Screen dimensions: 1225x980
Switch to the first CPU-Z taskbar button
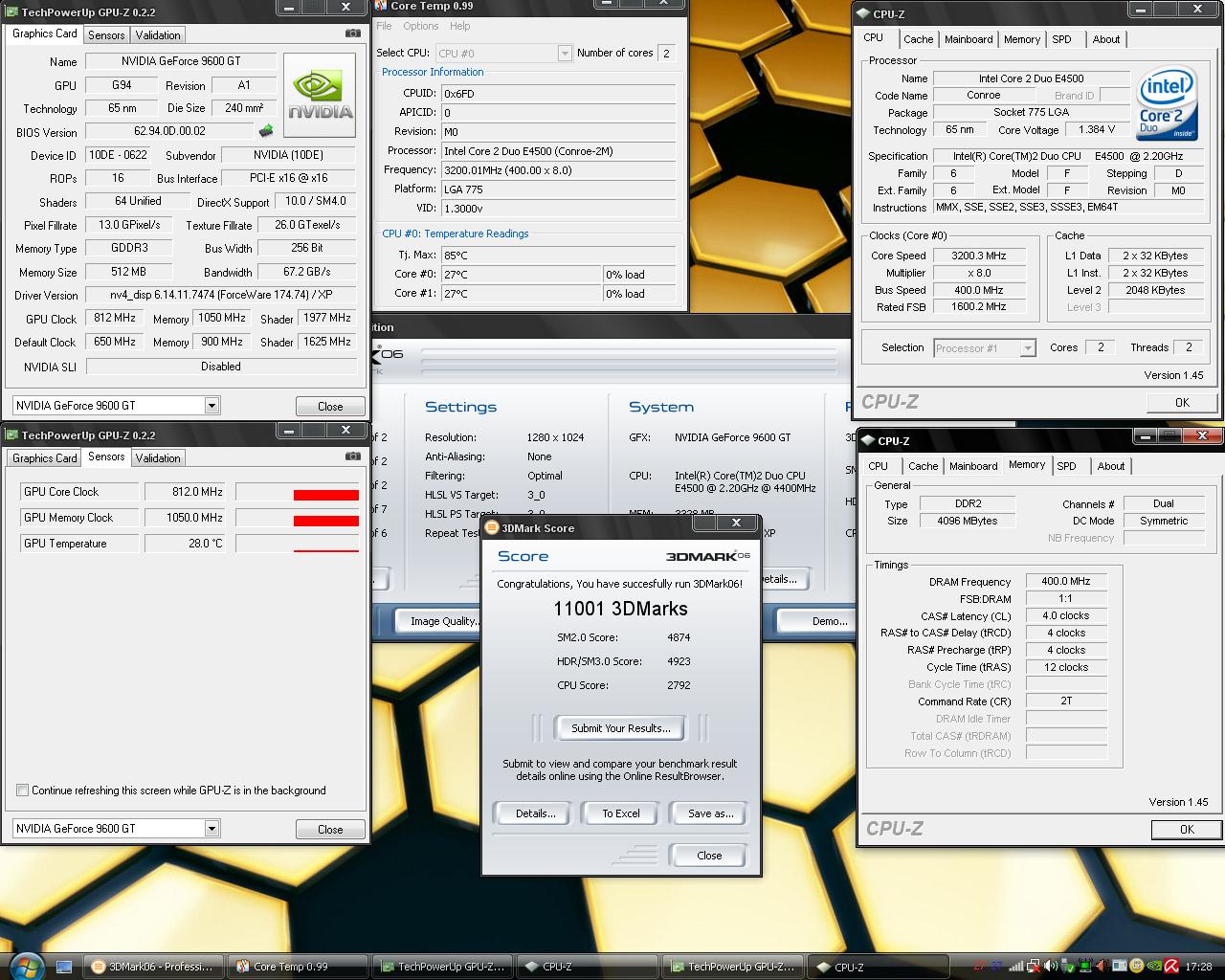588,967
